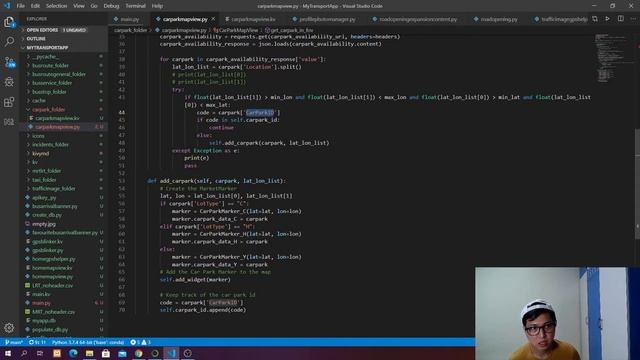
Task: Open the Windows Start menu
Action: tap(7, 353)
